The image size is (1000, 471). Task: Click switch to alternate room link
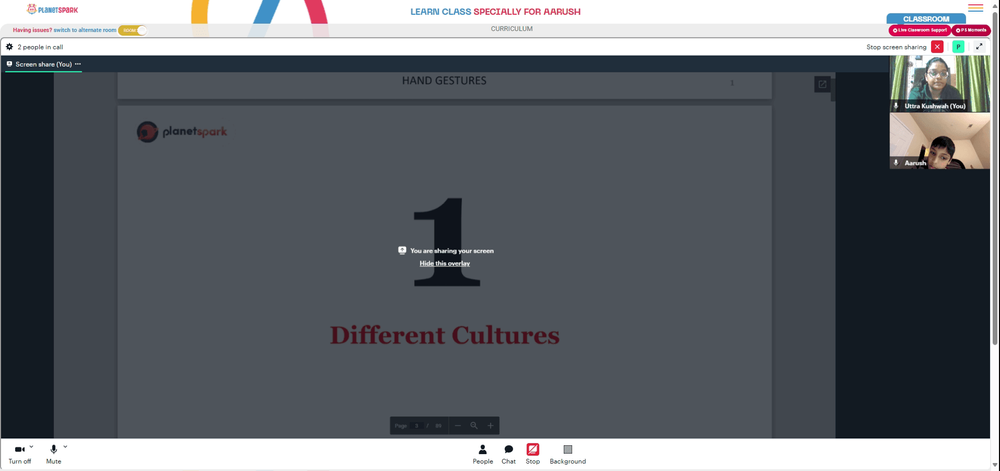point(84,30)
